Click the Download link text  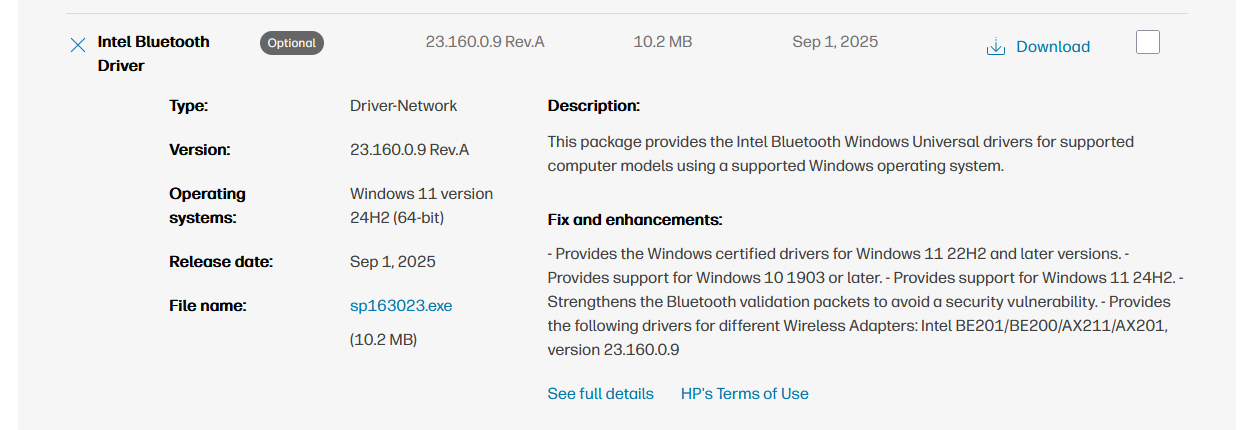point(1052,47)
